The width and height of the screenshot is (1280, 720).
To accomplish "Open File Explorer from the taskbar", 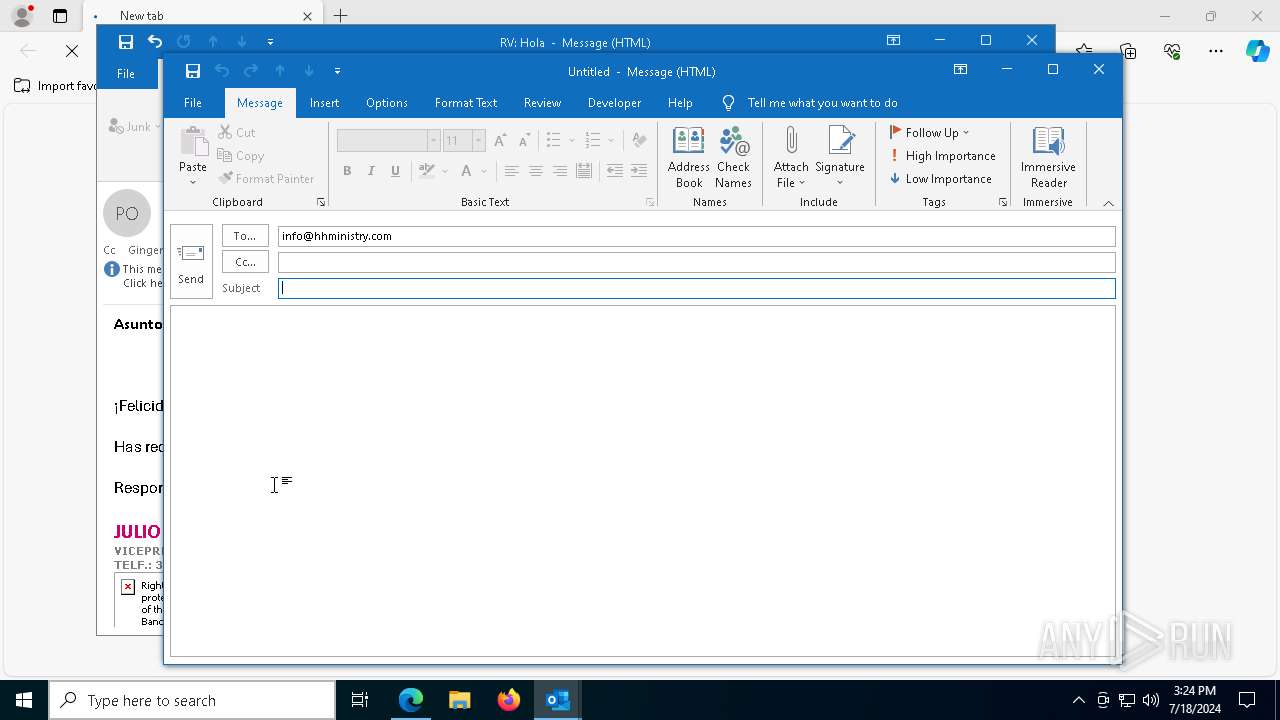I will point(460,700).
